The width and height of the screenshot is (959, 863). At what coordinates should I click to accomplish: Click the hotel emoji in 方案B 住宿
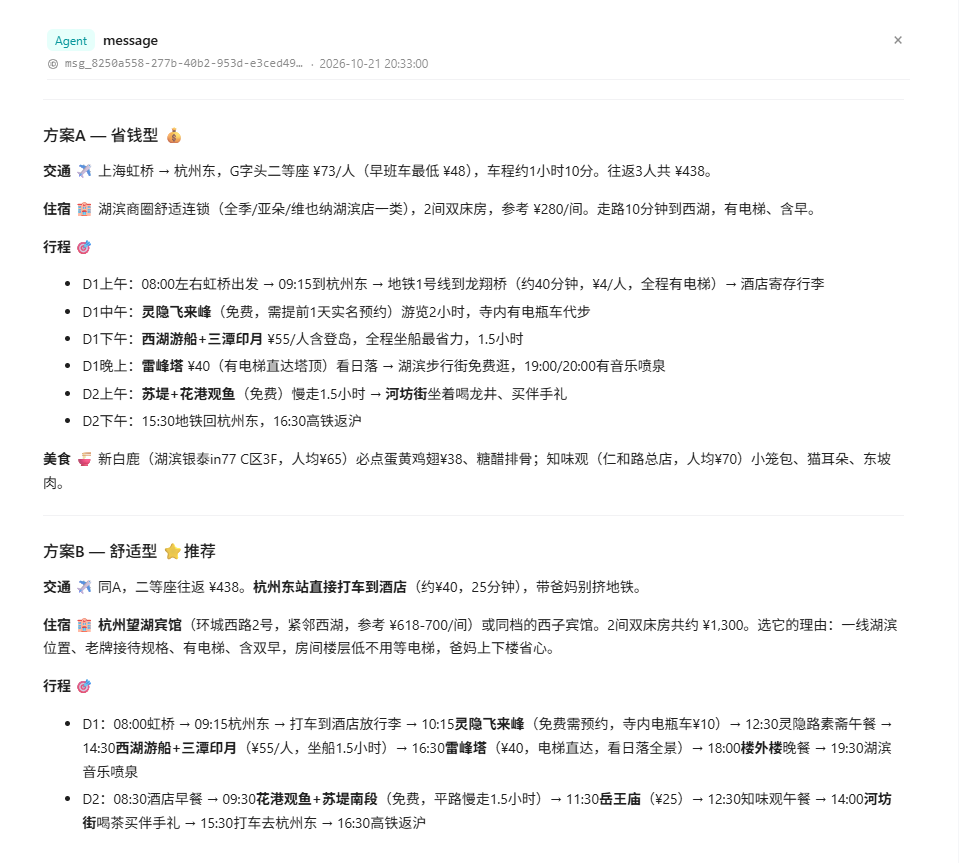[84, 625]
